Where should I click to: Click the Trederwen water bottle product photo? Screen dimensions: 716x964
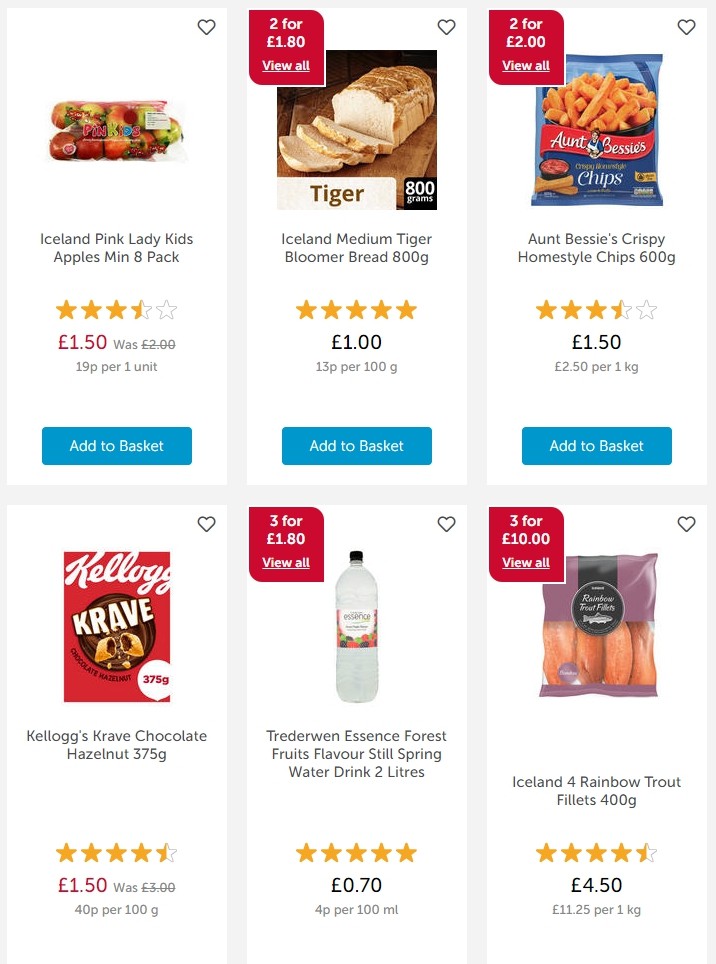[x=356, y=625]
